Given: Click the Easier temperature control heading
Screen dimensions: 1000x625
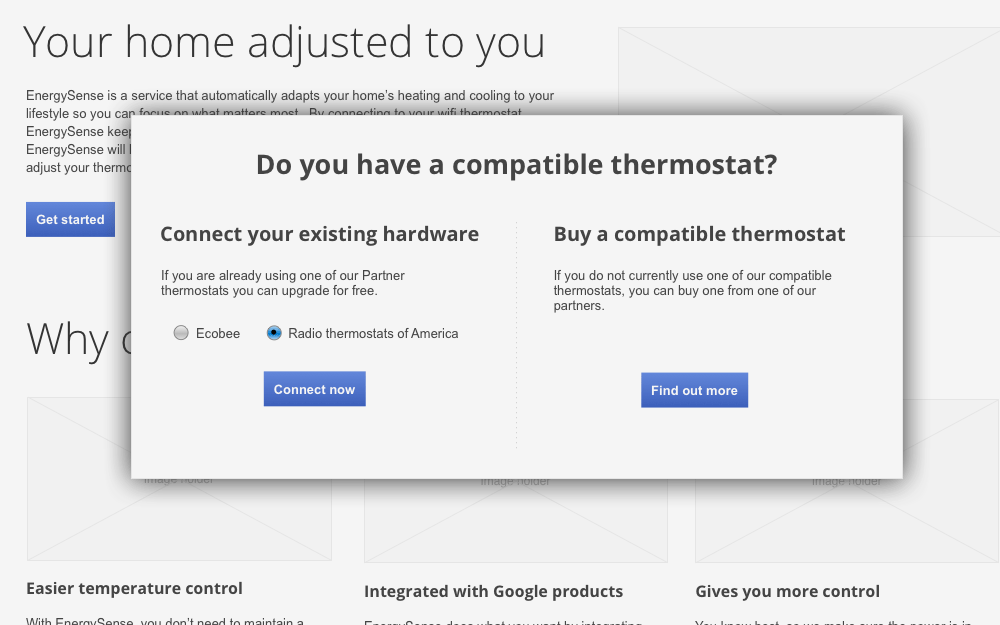Looking at the screenshot, I should [x=134, y=588].
